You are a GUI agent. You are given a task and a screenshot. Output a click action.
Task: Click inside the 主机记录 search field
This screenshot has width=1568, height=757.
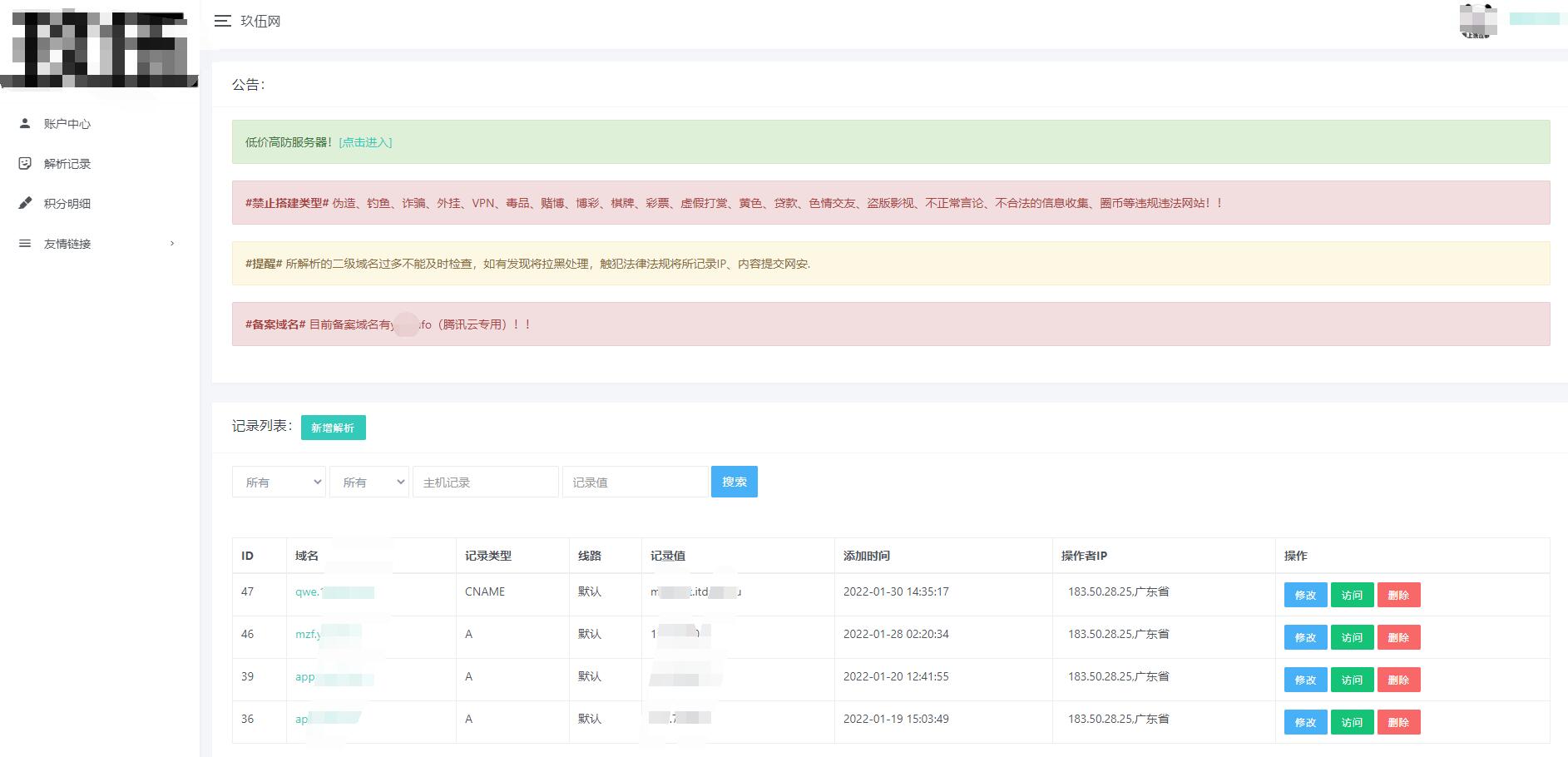(485, 482)
